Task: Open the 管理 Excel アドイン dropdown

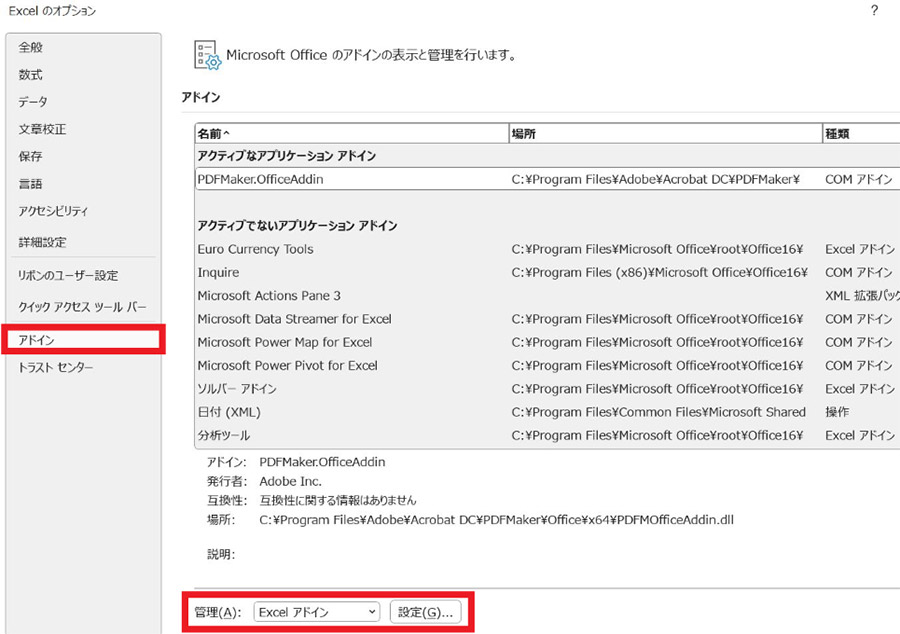Action: 316,612
